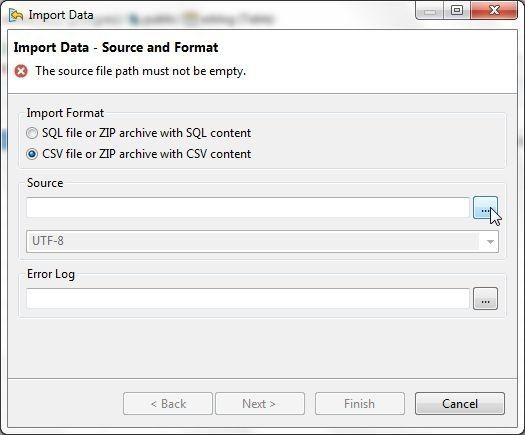Screen dimensions: 525x435
Task: Open the Error Log browse button
Action: click(485, 298)
